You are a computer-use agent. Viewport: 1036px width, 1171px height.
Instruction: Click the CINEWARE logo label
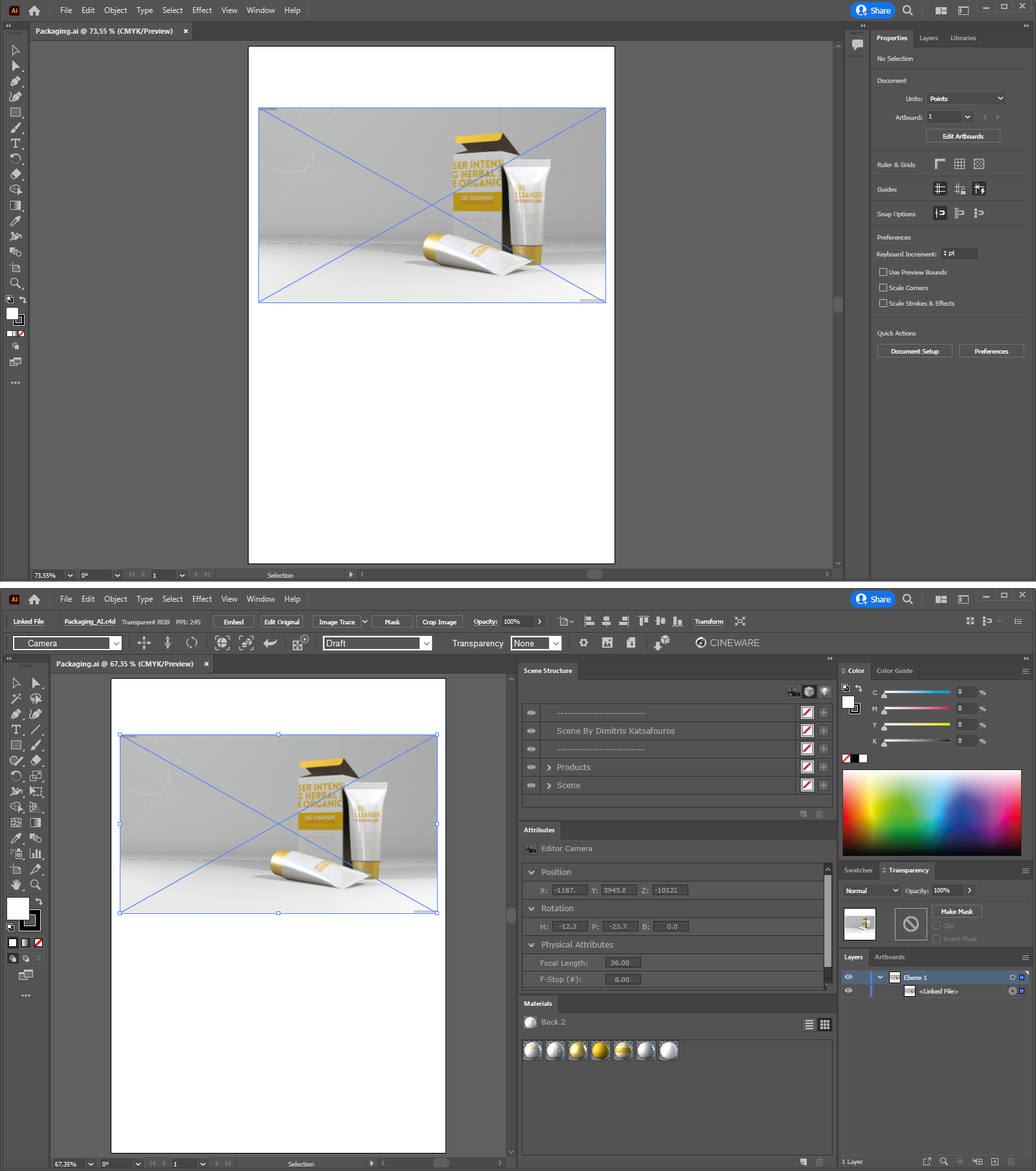click(727, 642)
